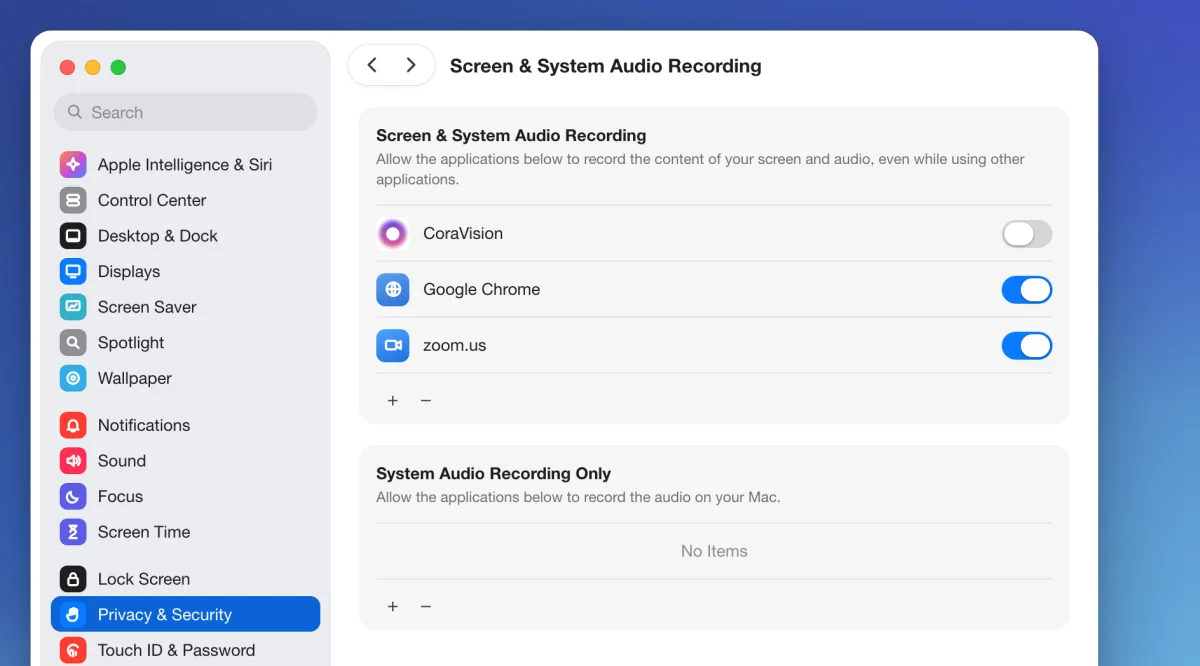Click the window title Screen & System Audio Recording

[606, 66]
